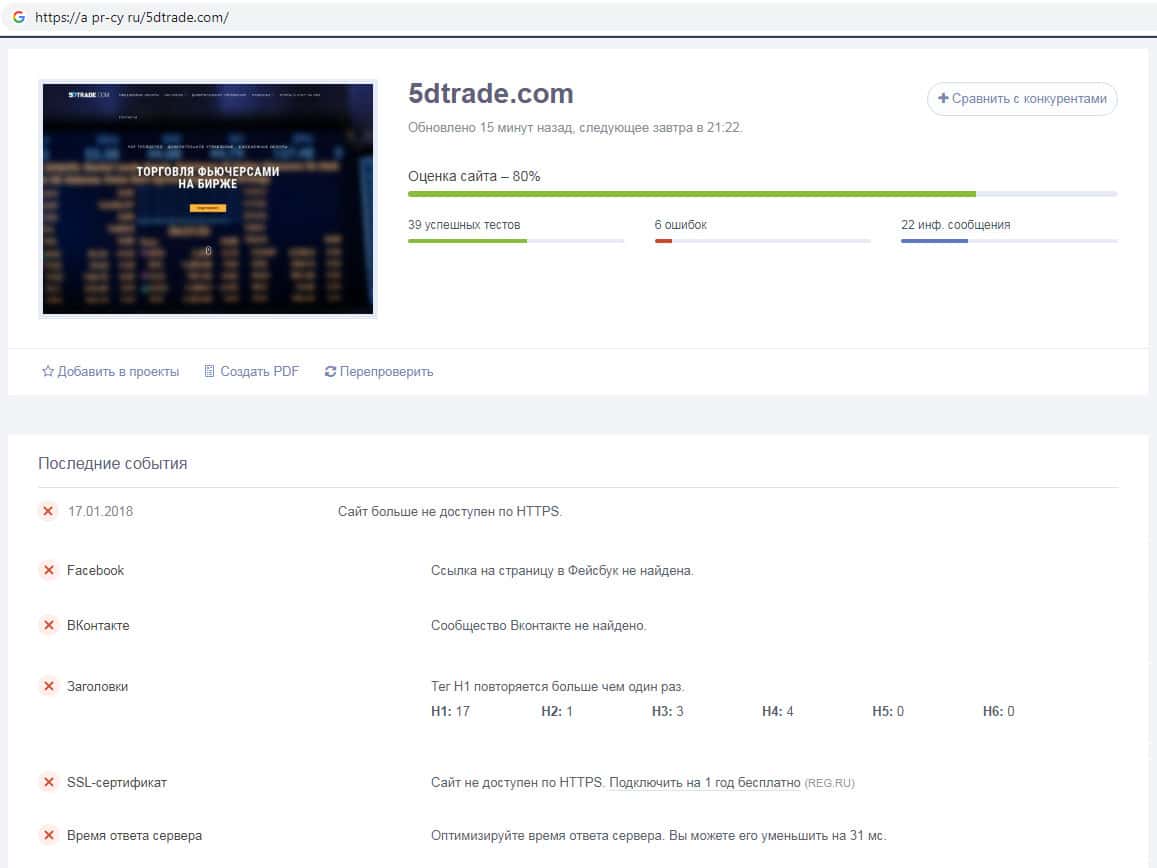Screen dimensions: 1157x868
Task: Click the Создать PDF label
Action: coord(259,372)
